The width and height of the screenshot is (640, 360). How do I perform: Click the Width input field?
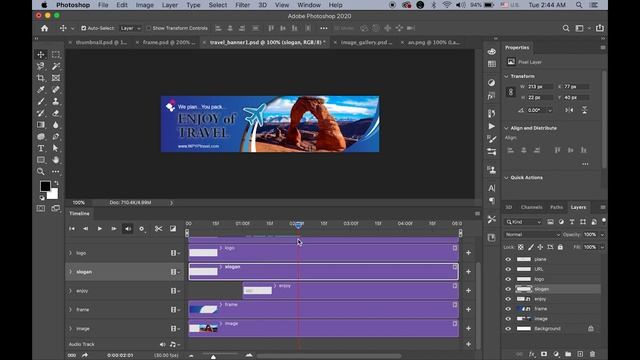(540, 87)
